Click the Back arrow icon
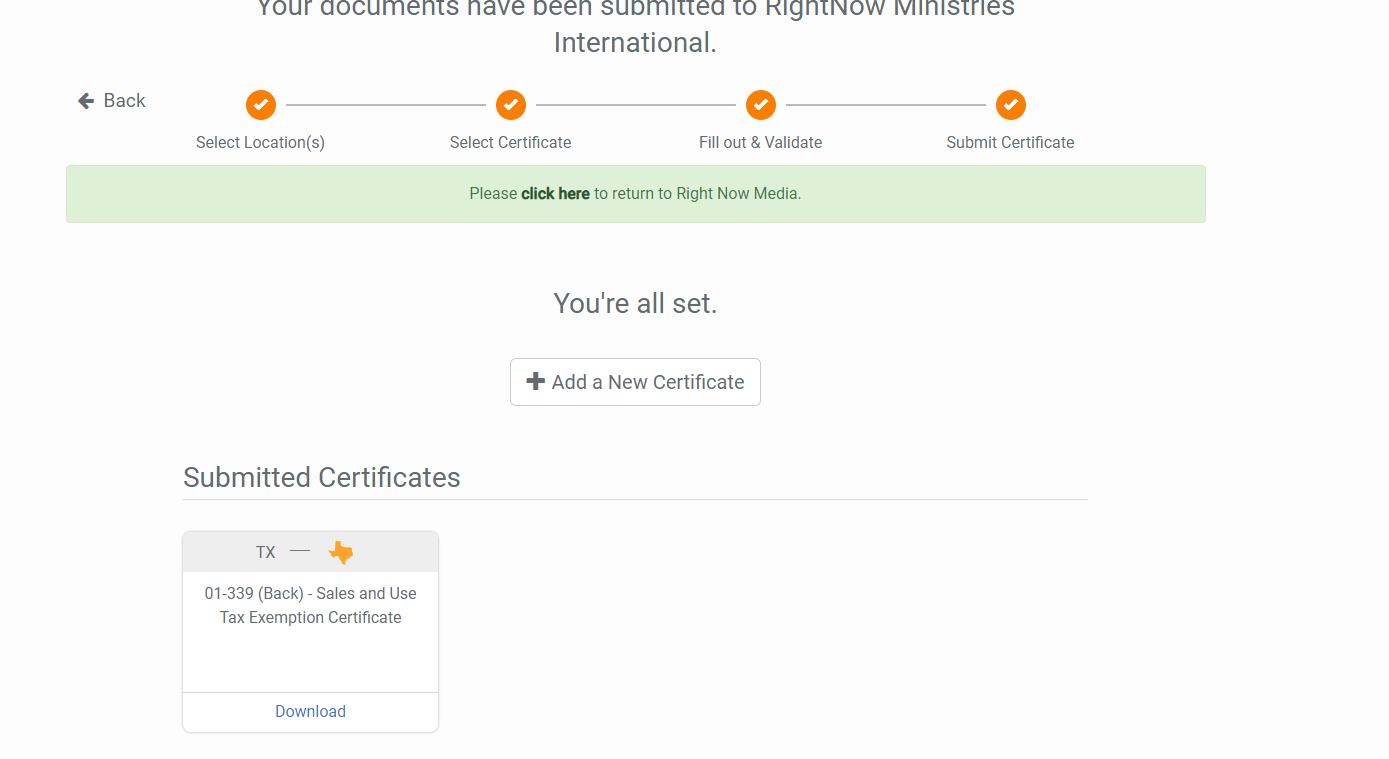Screen dimensions: 1389x759 (x=86, y=101)
